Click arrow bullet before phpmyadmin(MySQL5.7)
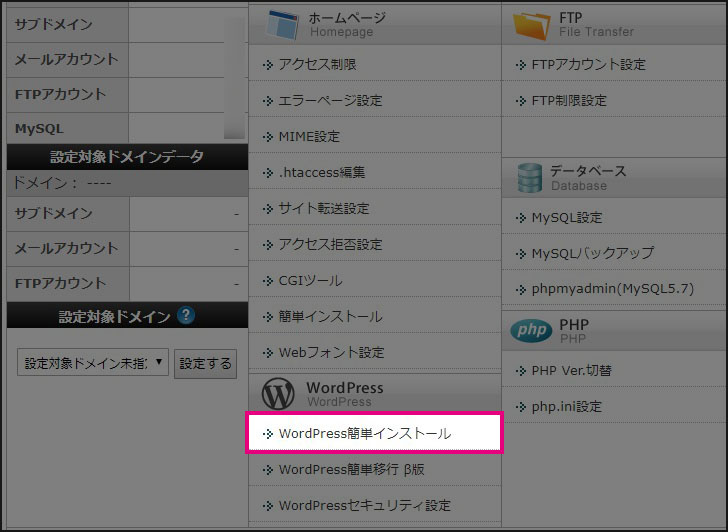The height and width of the screenshot is (532, 728). [520, 290]
